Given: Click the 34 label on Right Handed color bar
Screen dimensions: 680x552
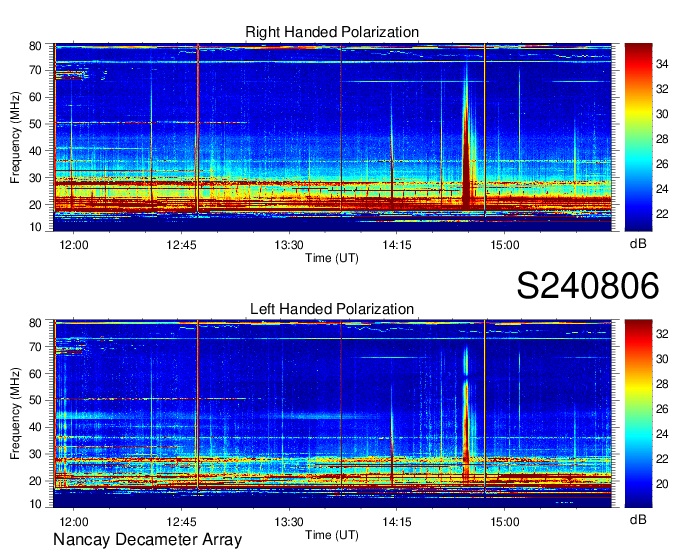Looking at the screenshot, I should 662,64.
